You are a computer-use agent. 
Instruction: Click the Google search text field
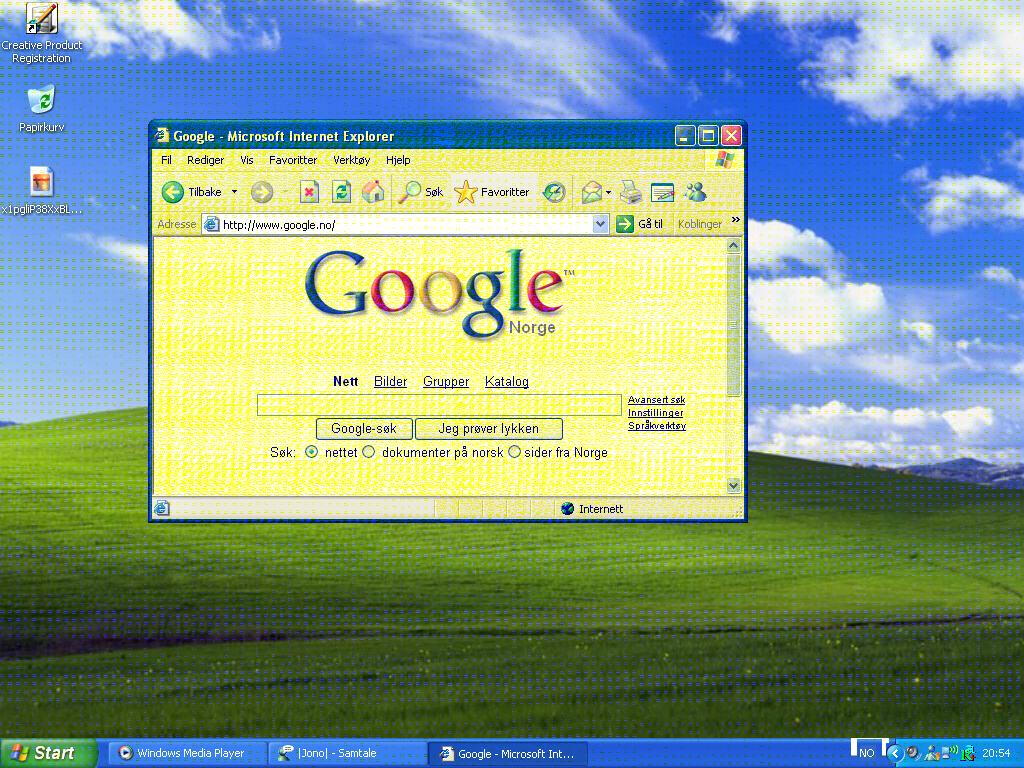pos(439,405)
